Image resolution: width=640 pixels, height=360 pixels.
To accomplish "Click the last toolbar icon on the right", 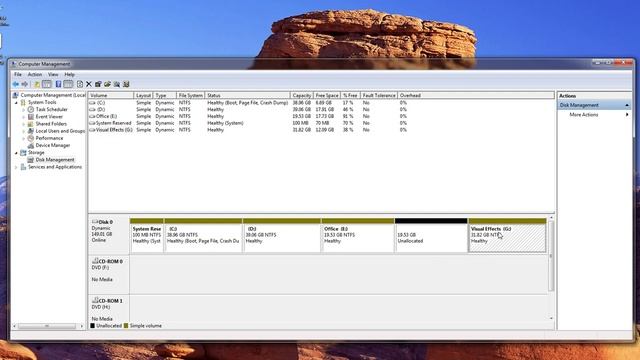I will (x=126, y=84).
